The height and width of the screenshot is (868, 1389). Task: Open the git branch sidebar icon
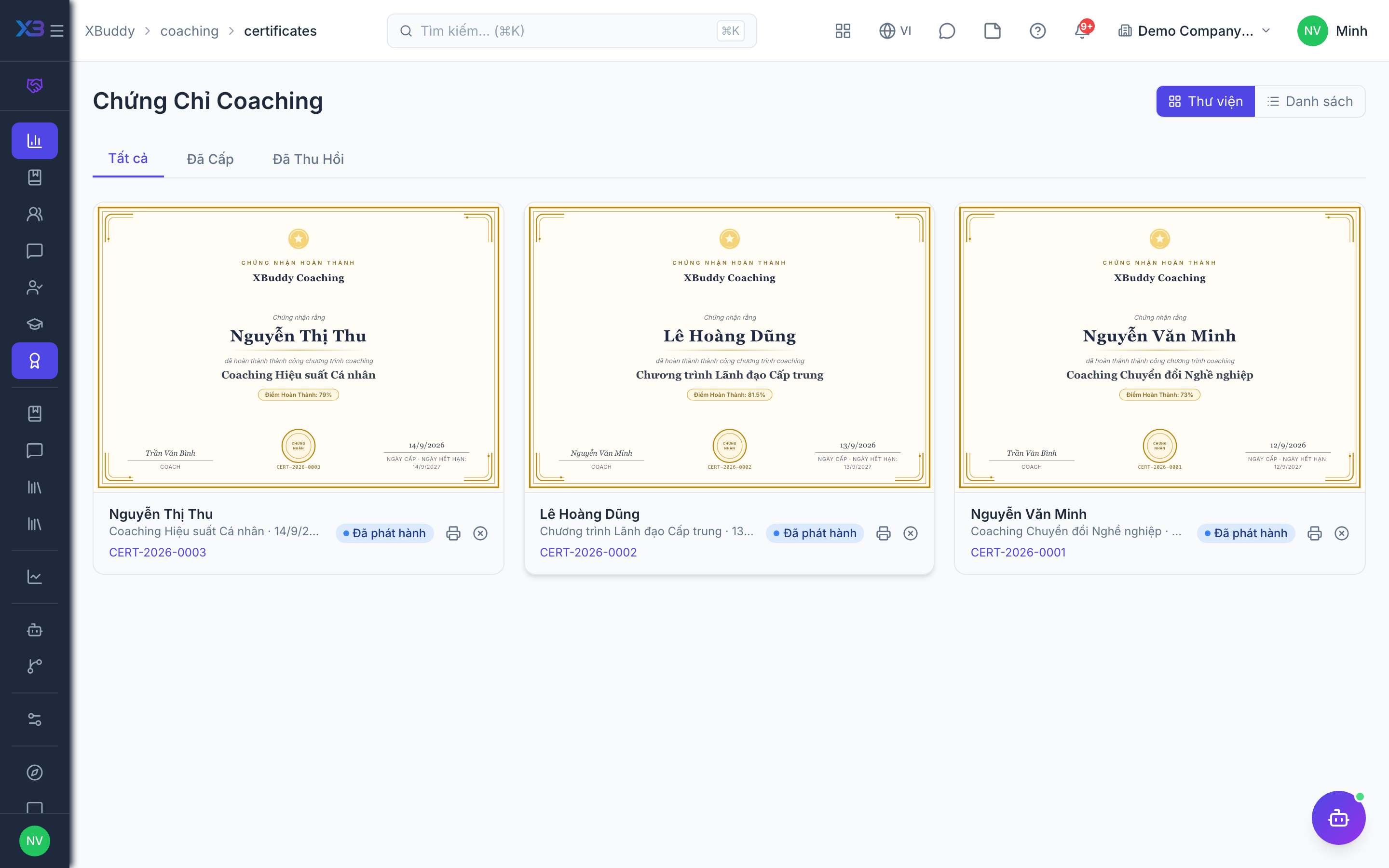point(34,666)
